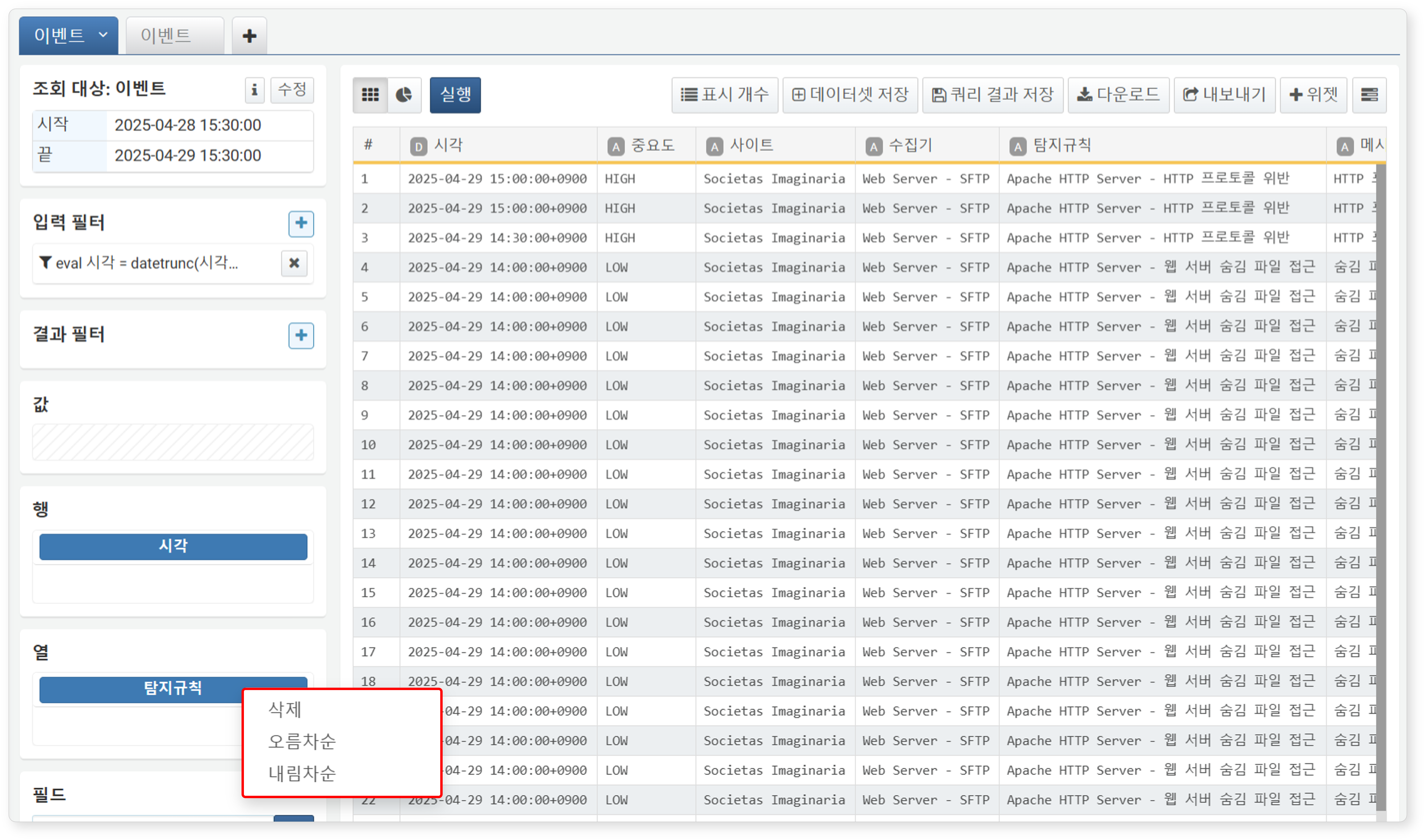Click the vertical scrollbar of results table
Viewport: 1425px width, 840px height.
pyautogui.click(x=1381, y=487)
